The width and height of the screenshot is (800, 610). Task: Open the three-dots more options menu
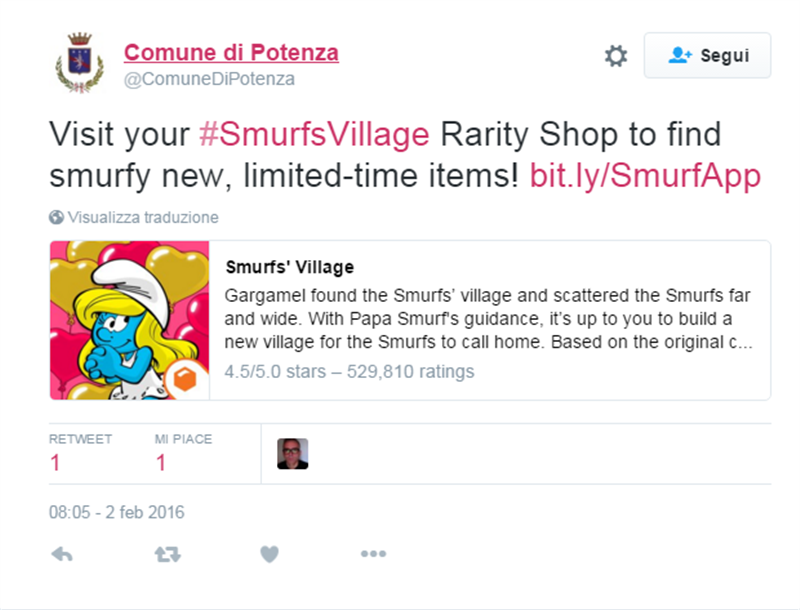pos(373,554)
